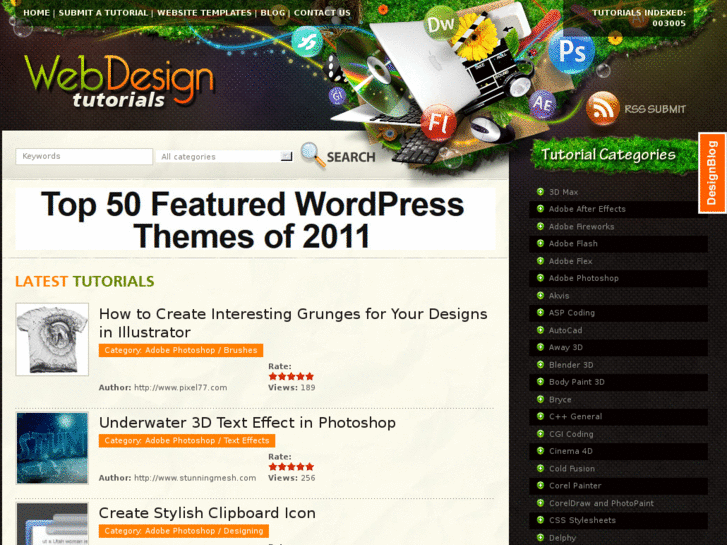Click the green plus icon beside 3D Max
The image size is (727, 545).
[540, 192]
